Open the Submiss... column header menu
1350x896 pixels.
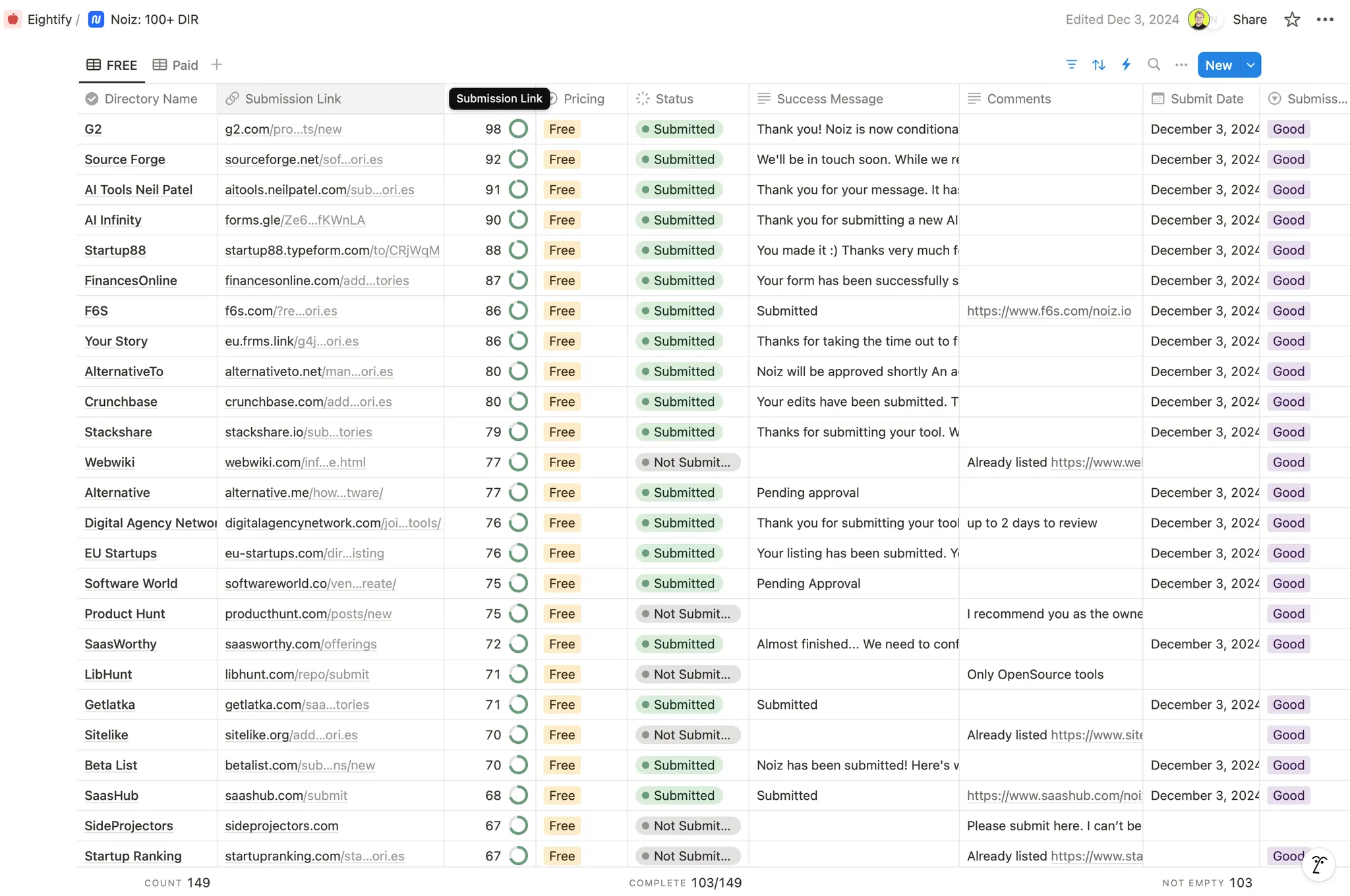pyautogui.click(x=1305, y=99)
